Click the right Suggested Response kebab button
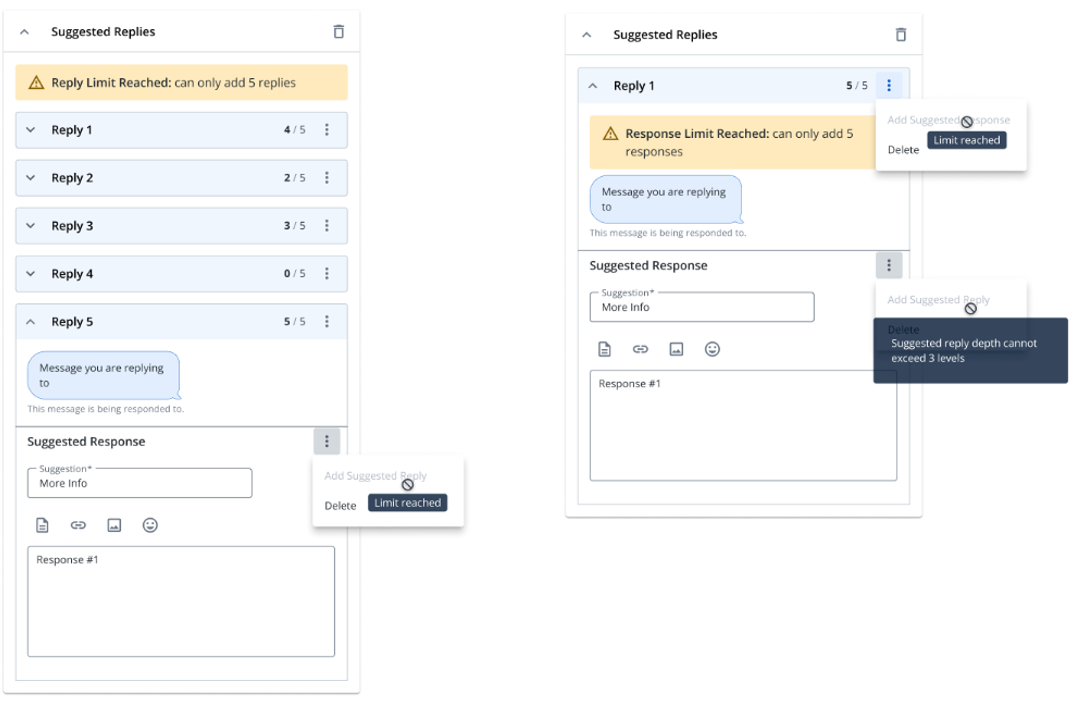Screen dimensions: 1078x701 tap(889, 265)
